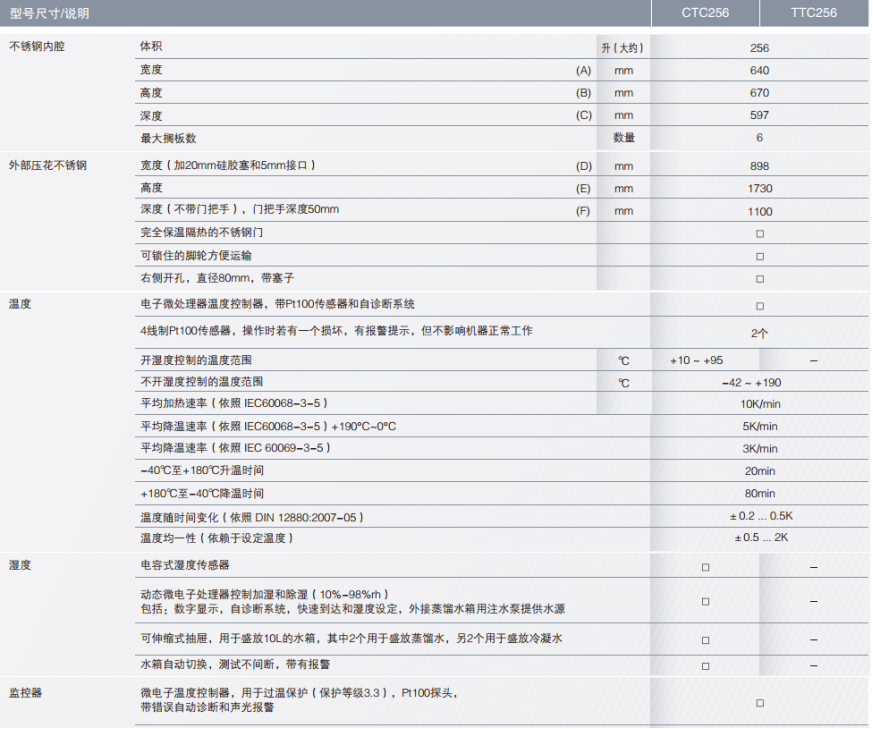Viewport: 873px width, 729px height.
Task: Tick the checkbox for 完全保温隔热的不锈钢门
Action: (760, 233)
